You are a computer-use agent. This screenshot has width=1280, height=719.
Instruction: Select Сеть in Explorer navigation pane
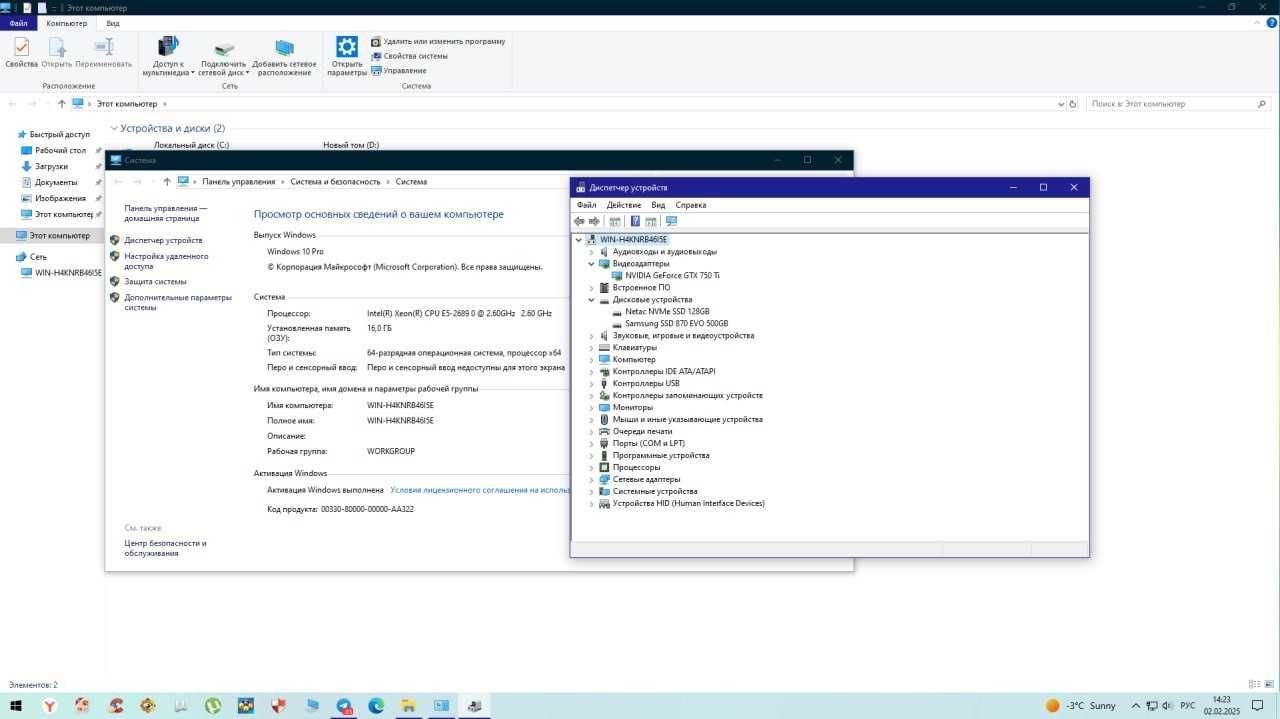click(37, 257)
